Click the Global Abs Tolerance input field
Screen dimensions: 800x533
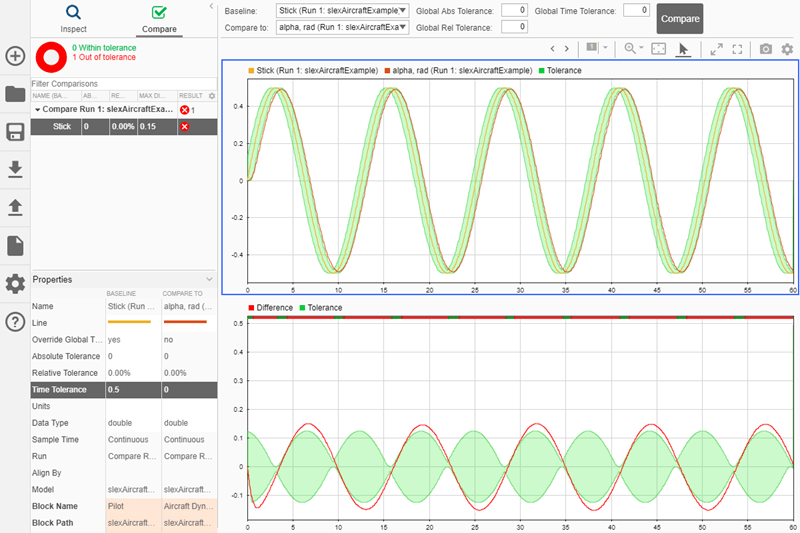[514, 10]
